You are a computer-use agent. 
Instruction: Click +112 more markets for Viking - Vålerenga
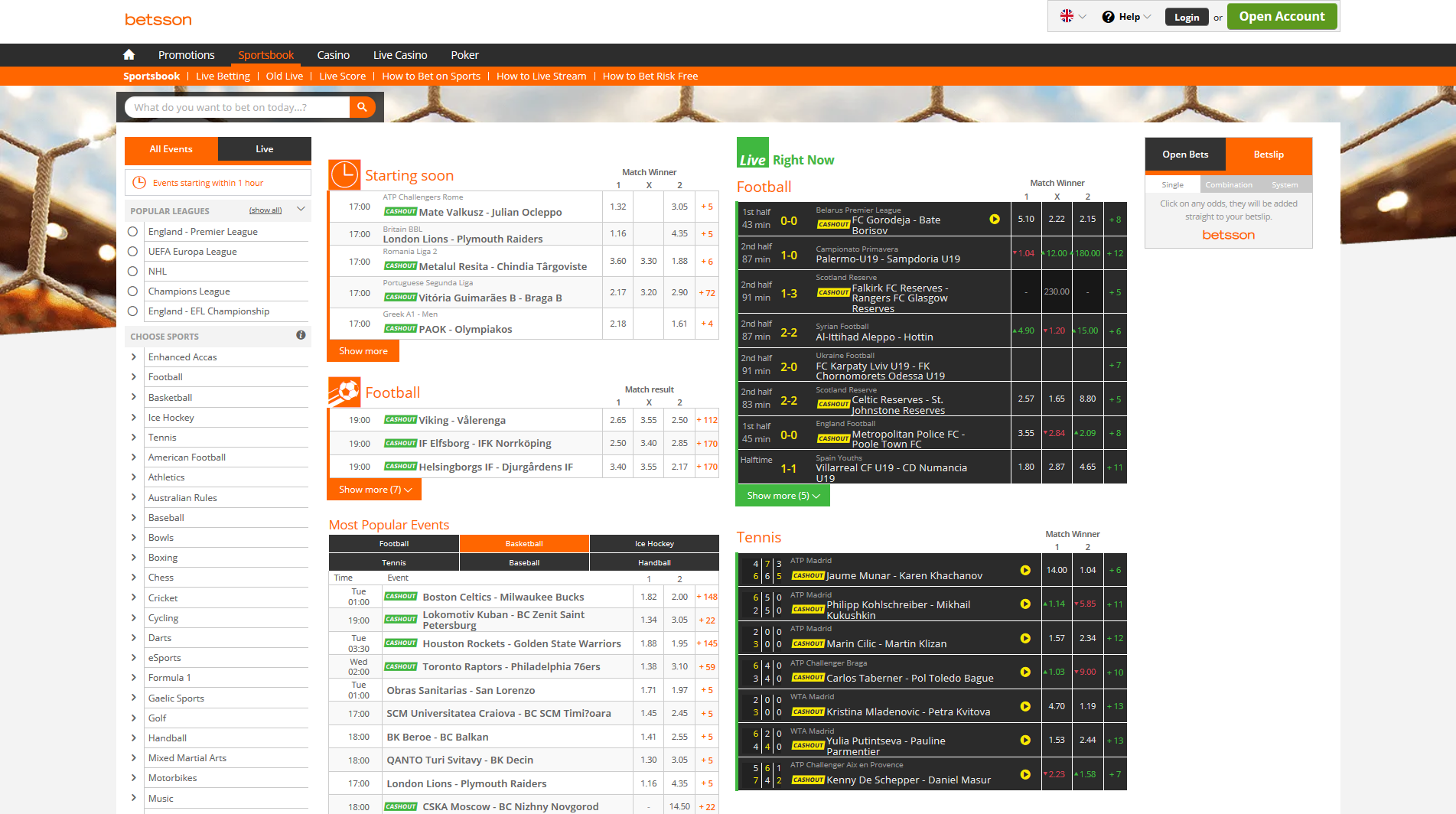(707, 420)
